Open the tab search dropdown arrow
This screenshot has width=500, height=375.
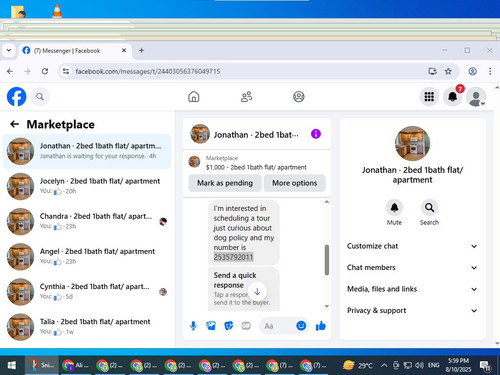coord(9,50)
